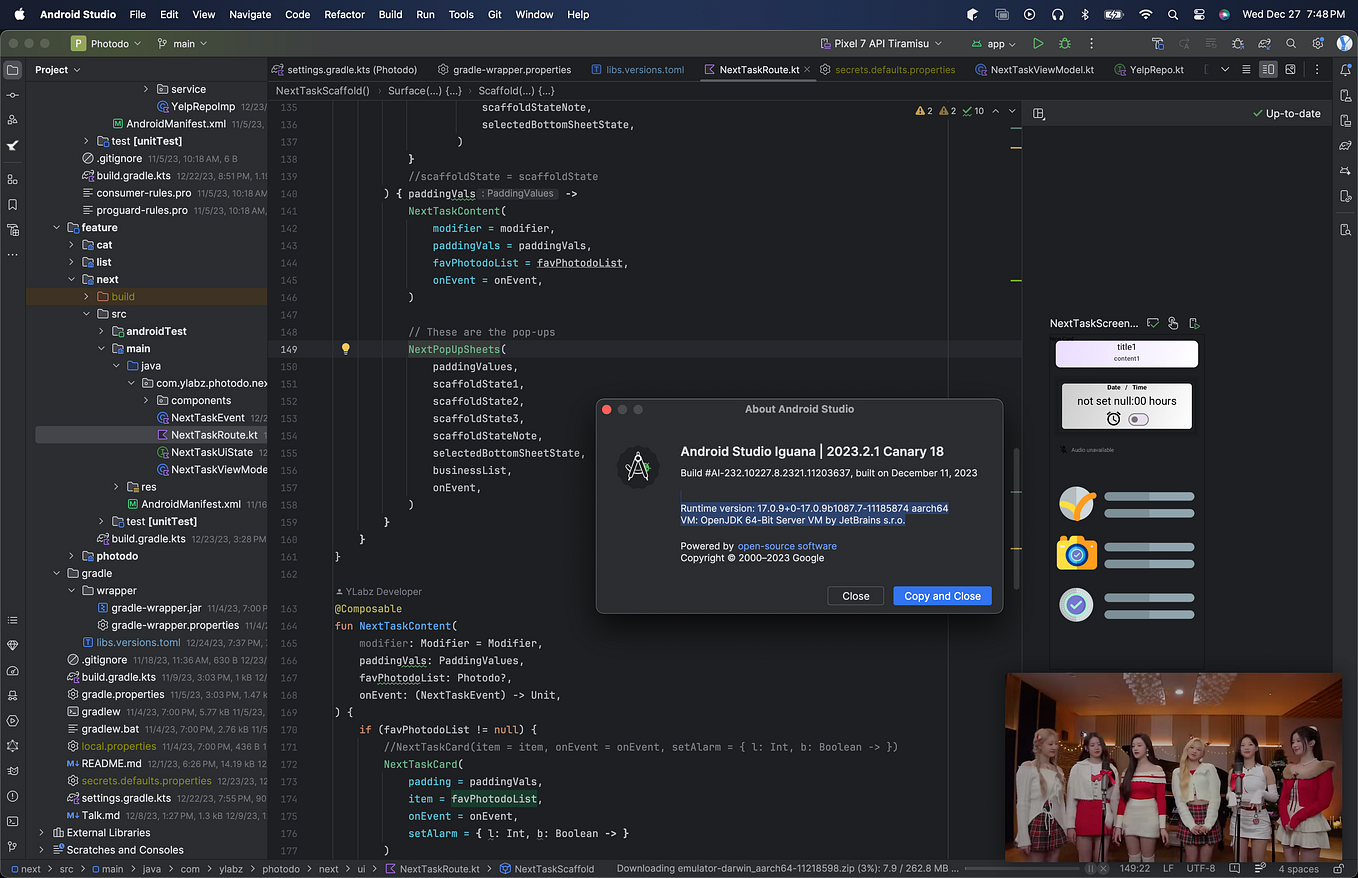Open the Problems view exclamation icon
This screenshot has height=878, width=1358.
click(x=12, y=796)
